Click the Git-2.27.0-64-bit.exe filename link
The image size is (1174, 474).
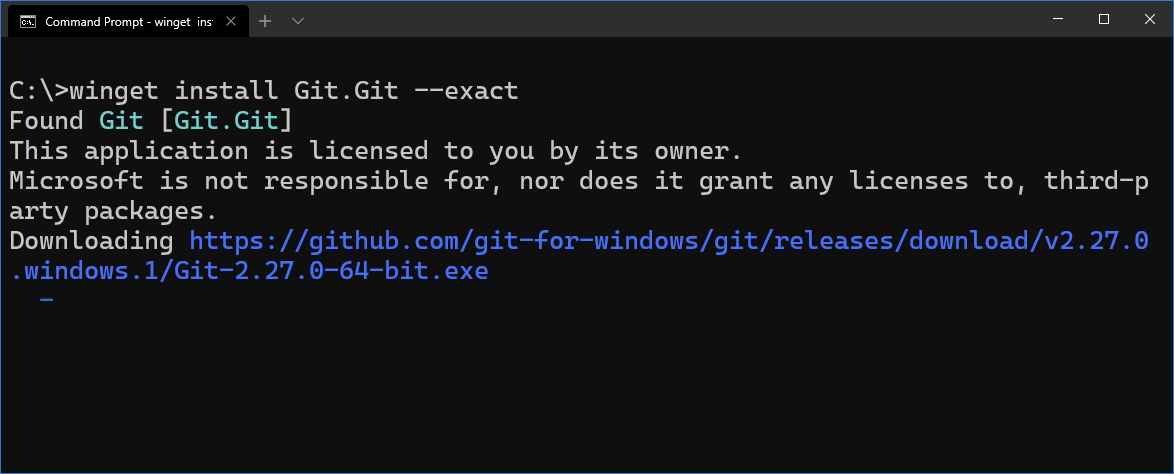coord(332,270)
